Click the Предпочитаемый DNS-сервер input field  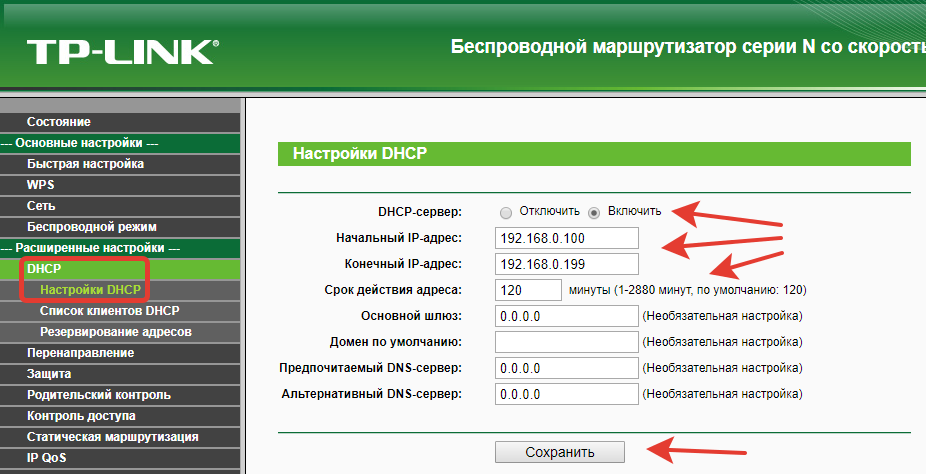(566, 368)
